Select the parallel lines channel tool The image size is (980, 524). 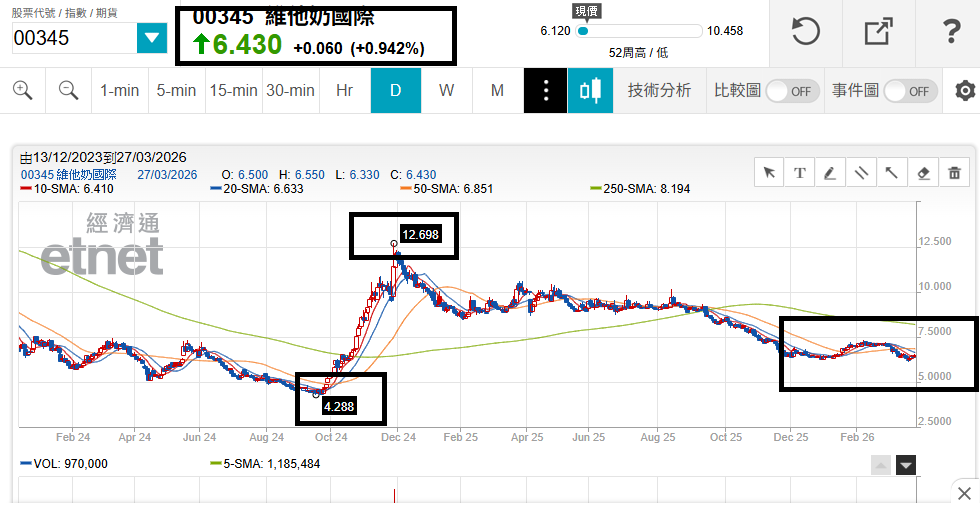(861, 173)
